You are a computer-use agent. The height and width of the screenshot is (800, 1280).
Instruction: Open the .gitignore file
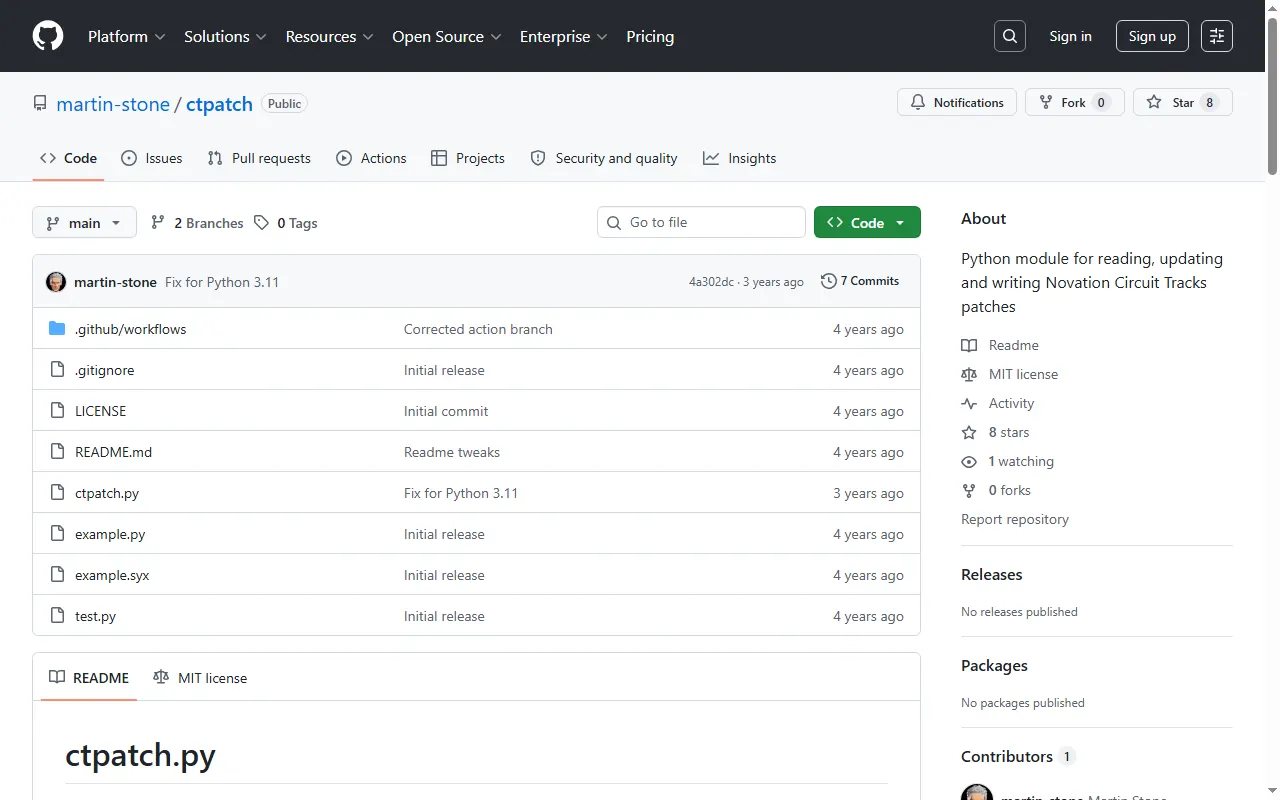[104, 370]
